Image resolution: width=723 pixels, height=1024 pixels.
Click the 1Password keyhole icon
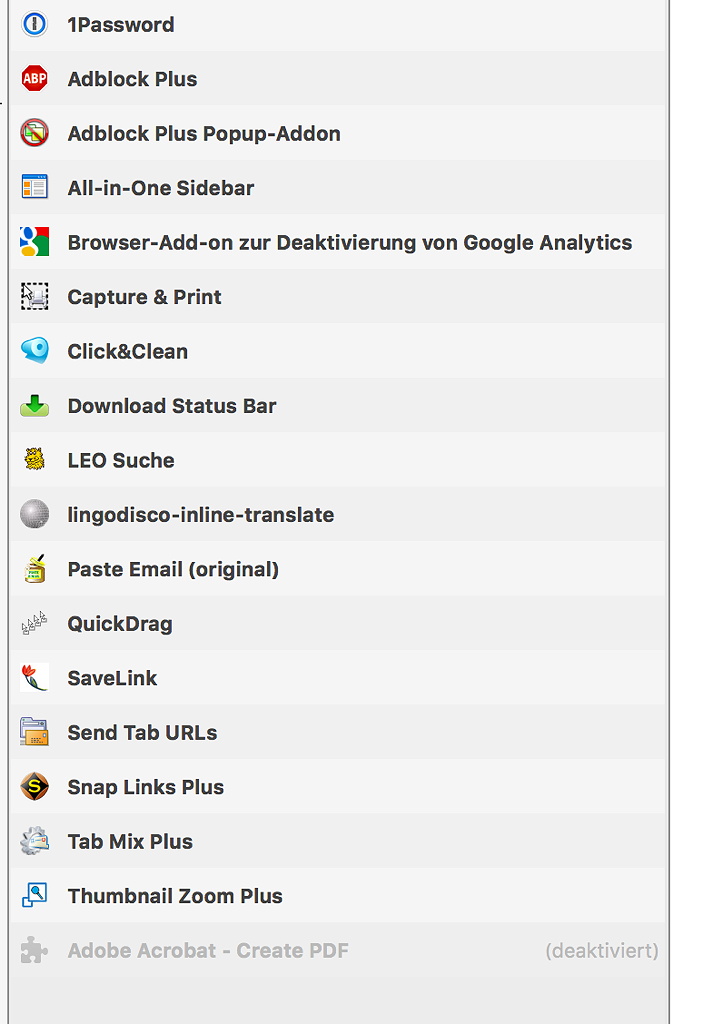[x=34, y=24]
